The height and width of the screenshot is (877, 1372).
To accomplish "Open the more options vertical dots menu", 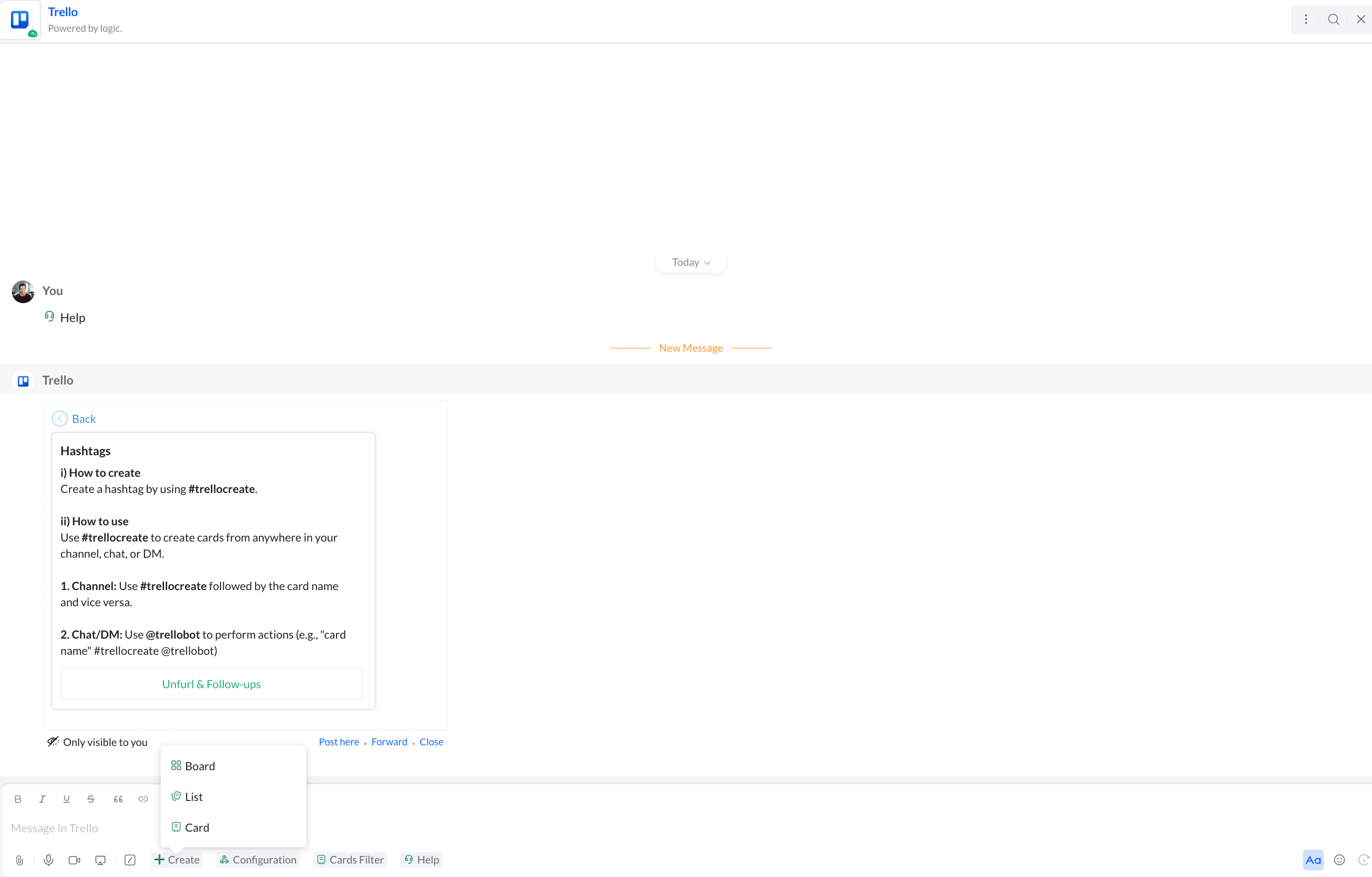I will tap(1306, 19).
